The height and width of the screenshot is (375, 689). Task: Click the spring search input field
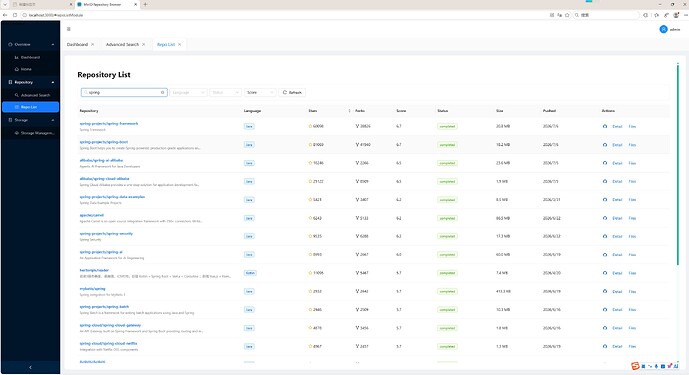pos(124,92)
